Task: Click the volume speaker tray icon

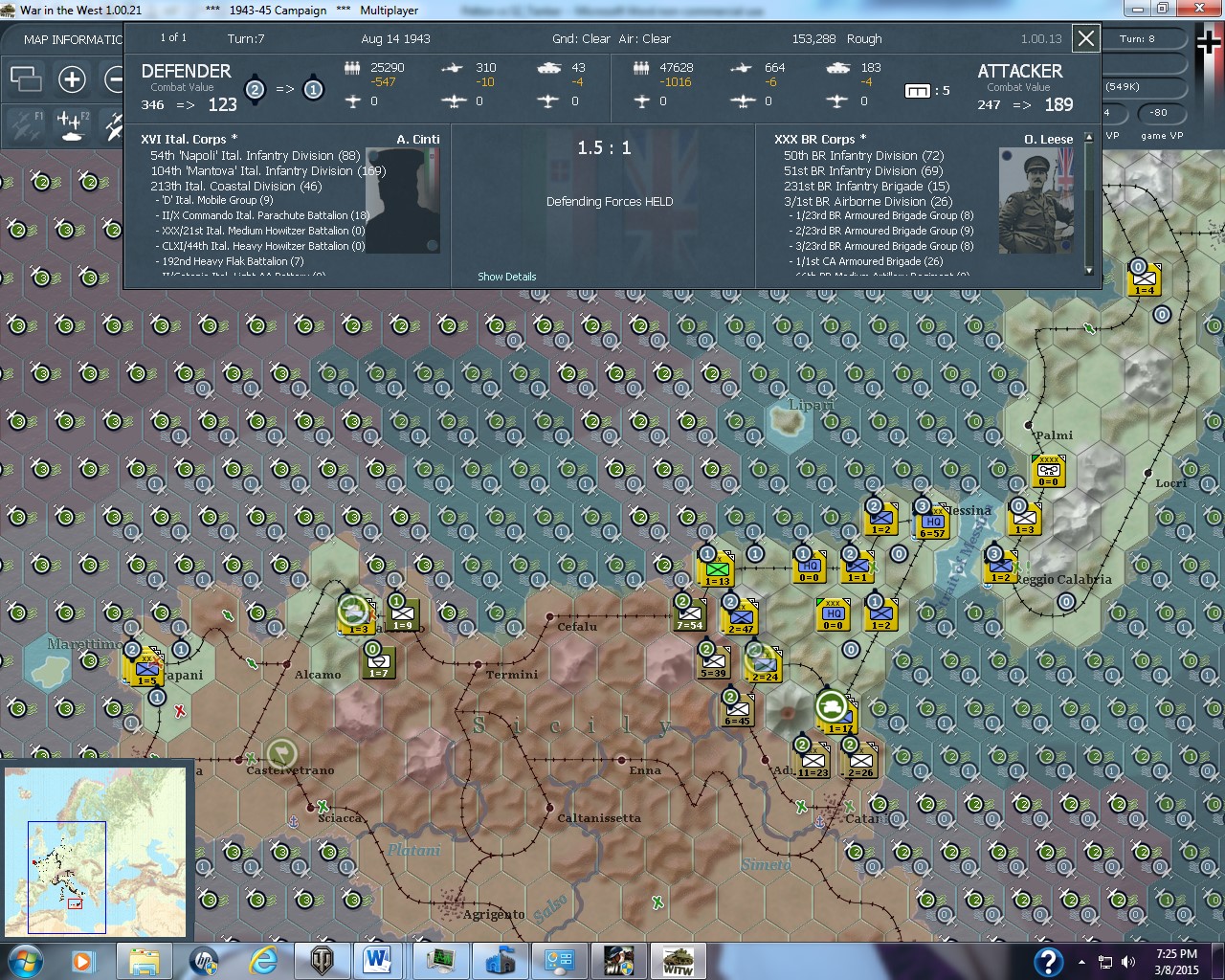Action: [x=1128, y=962]
